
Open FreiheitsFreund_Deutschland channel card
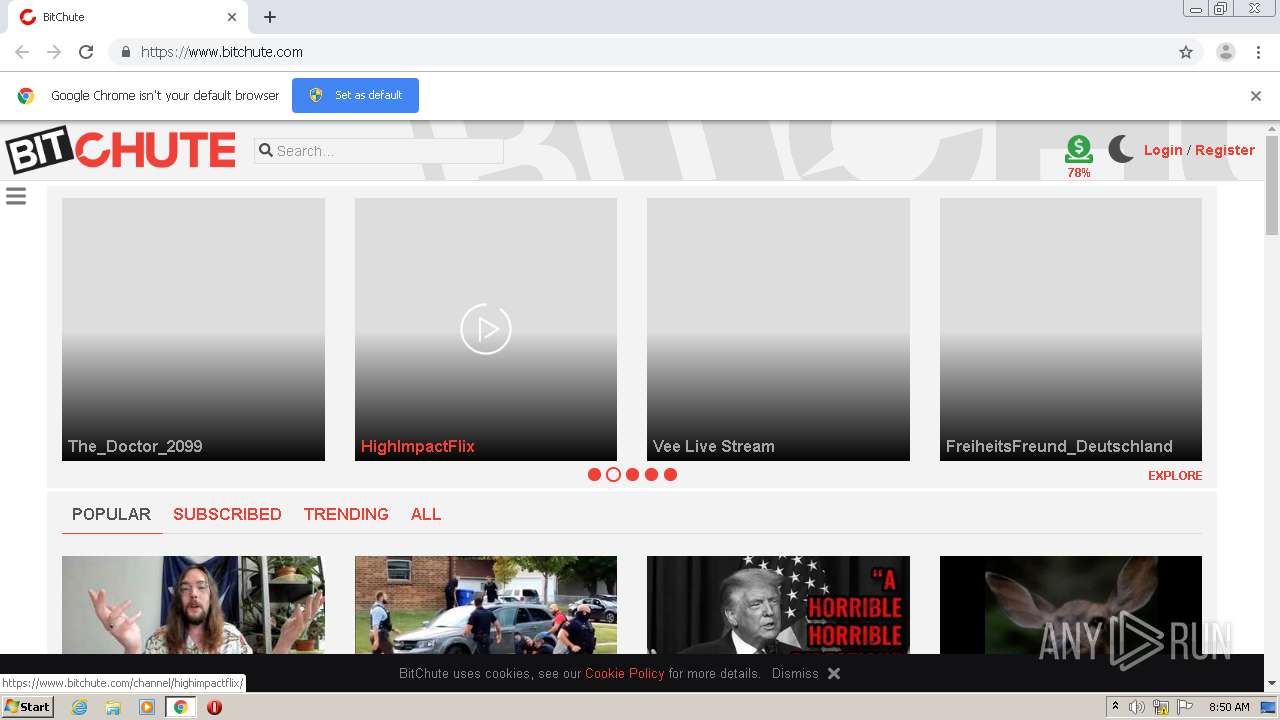pos(1071,329)
